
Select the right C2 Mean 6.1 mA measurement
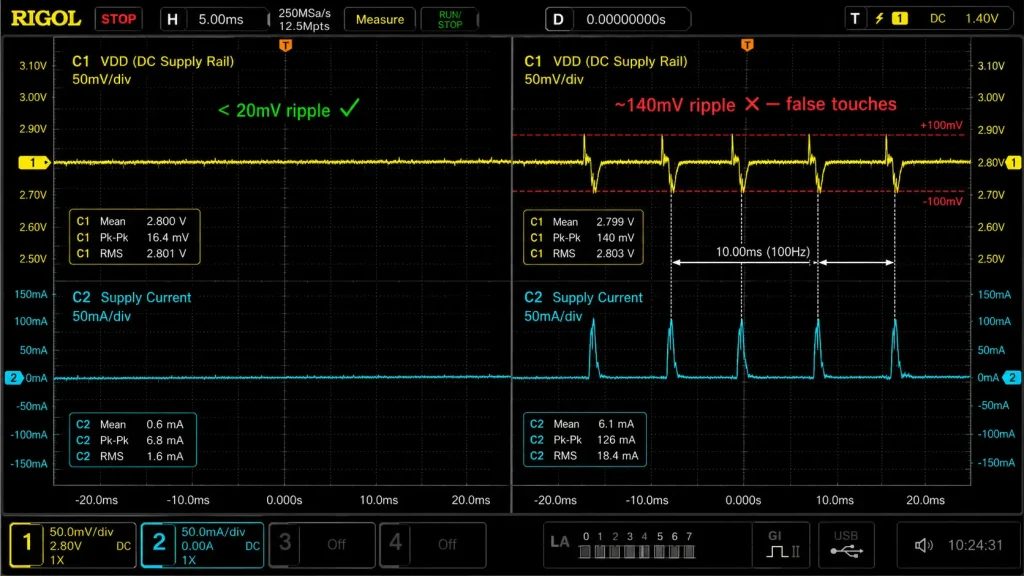point(583,424)
